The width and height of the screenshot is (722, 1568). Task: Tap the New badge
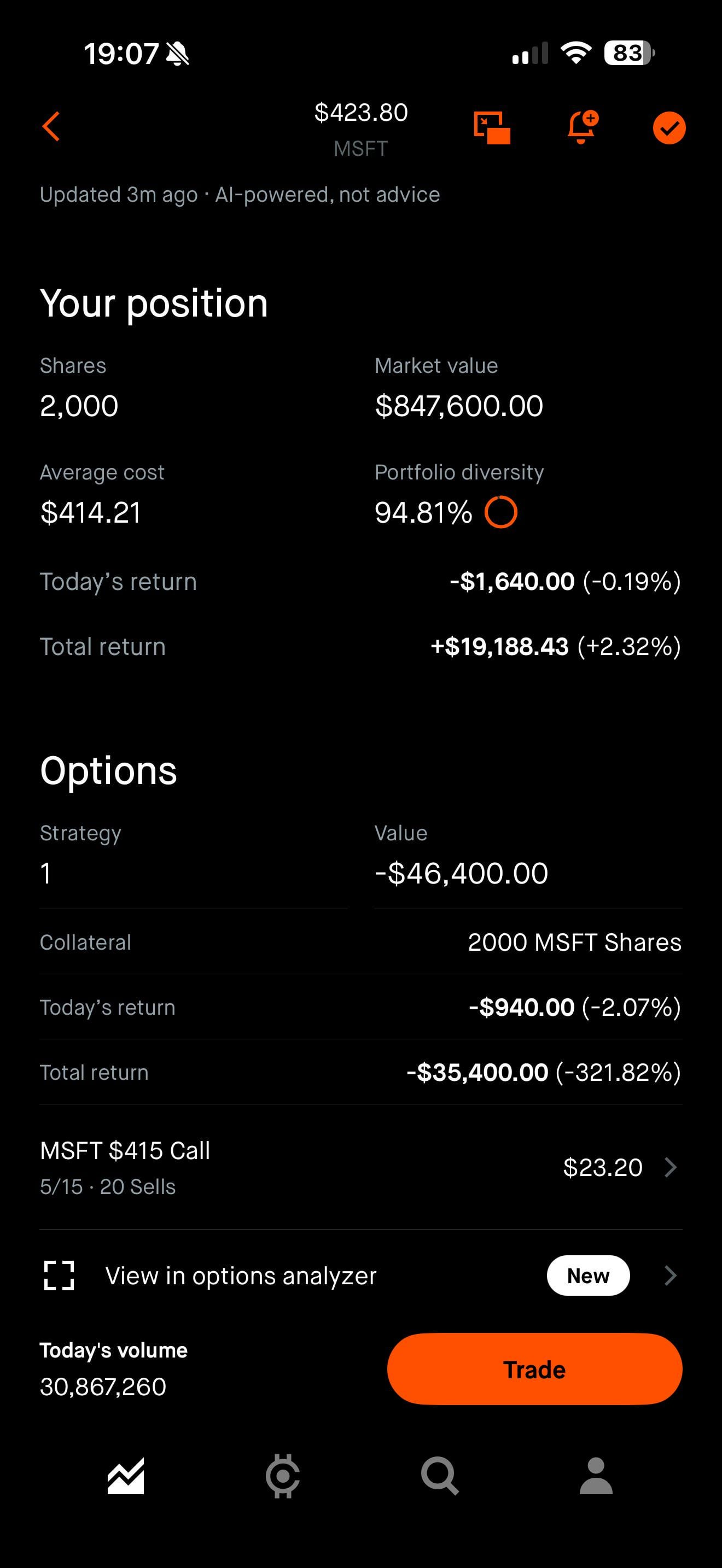[588, 1275]
